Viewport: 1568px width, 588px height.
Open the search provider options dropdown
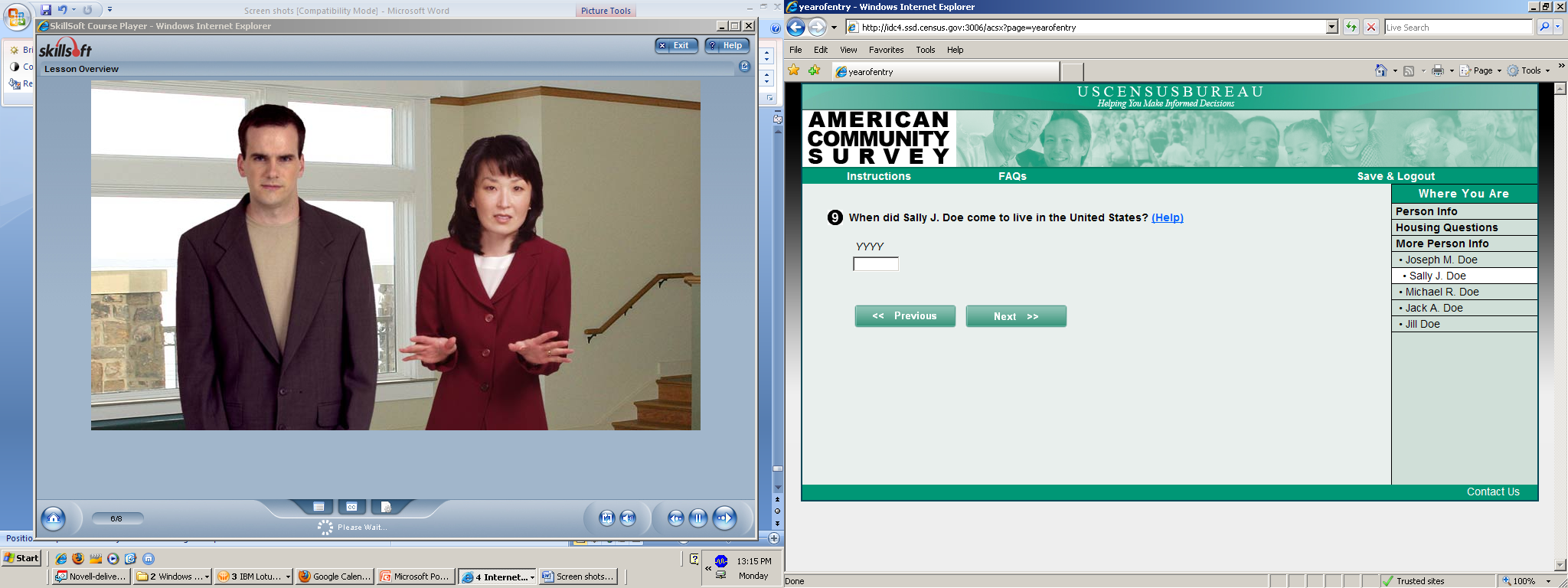[1557, 28]
